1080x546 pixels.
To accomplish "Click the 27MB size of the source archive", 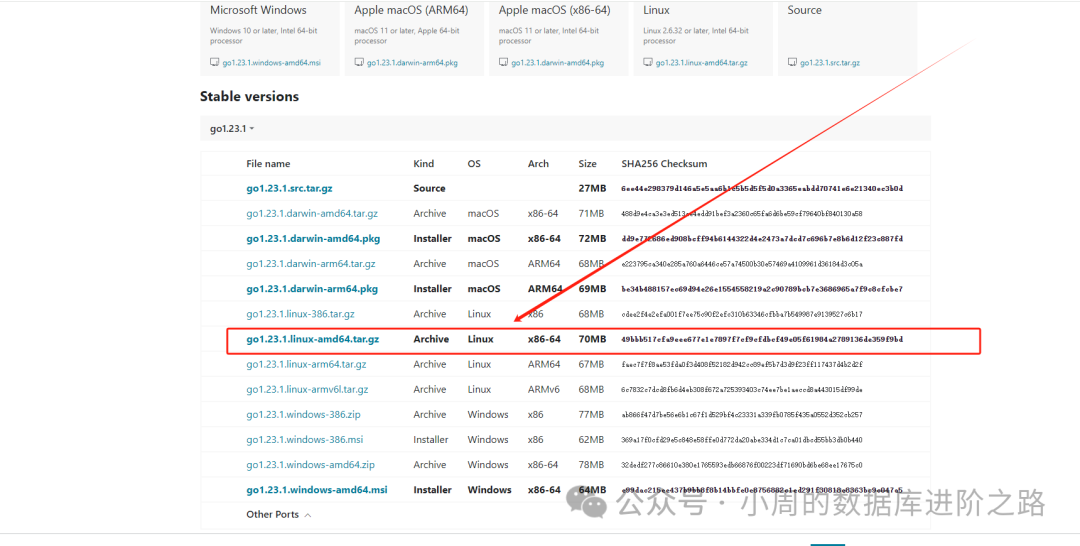I will (592, 189).
